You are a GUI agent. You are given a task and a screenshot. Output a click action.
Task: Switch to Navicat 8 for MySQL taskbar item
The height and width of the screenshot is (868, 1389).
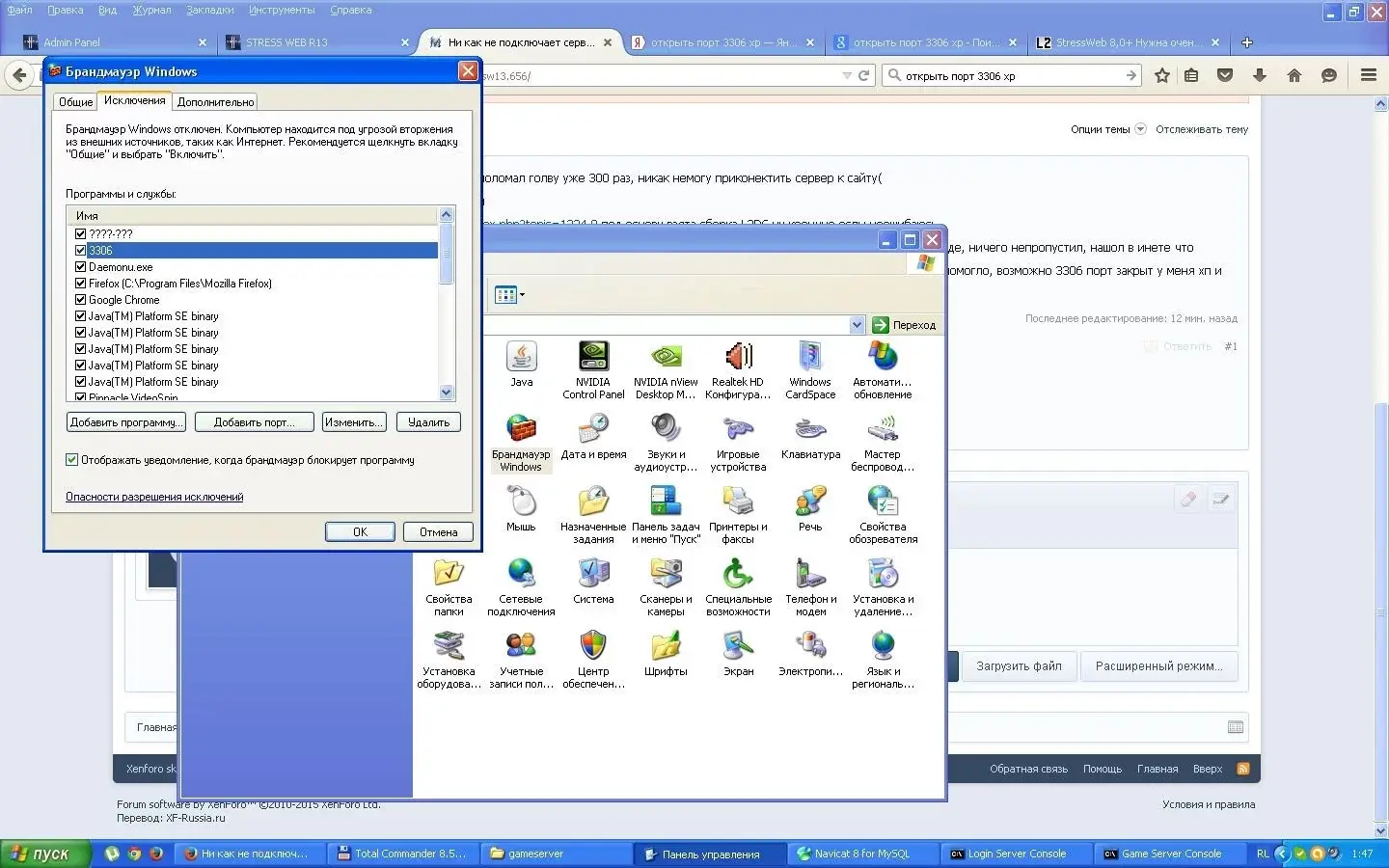861,854
